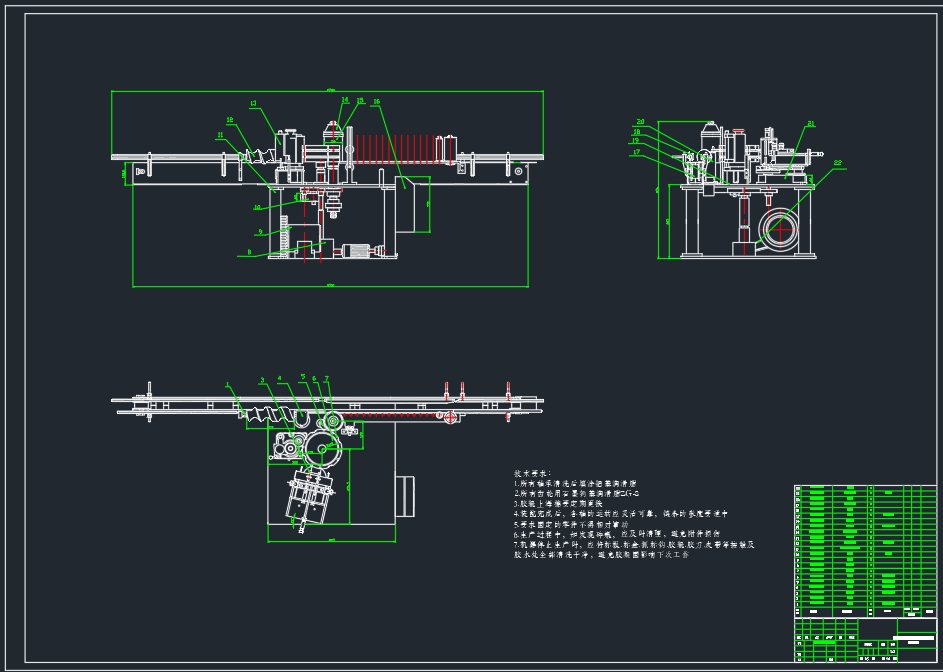Click technical requirement line 6 text
Image resolution: width=943 pixels, height=672 pixels.
click(617, 534)
